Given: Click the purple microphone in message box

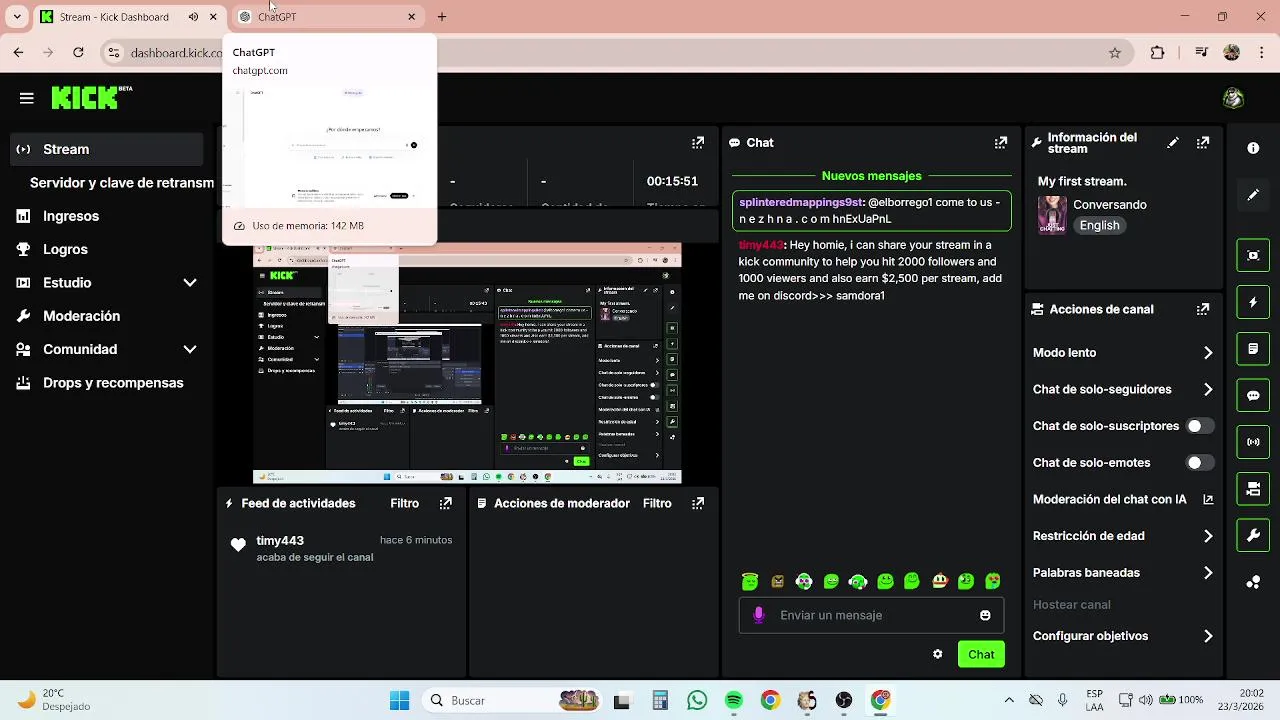Looking at the screenshot, I should [759, 615].
